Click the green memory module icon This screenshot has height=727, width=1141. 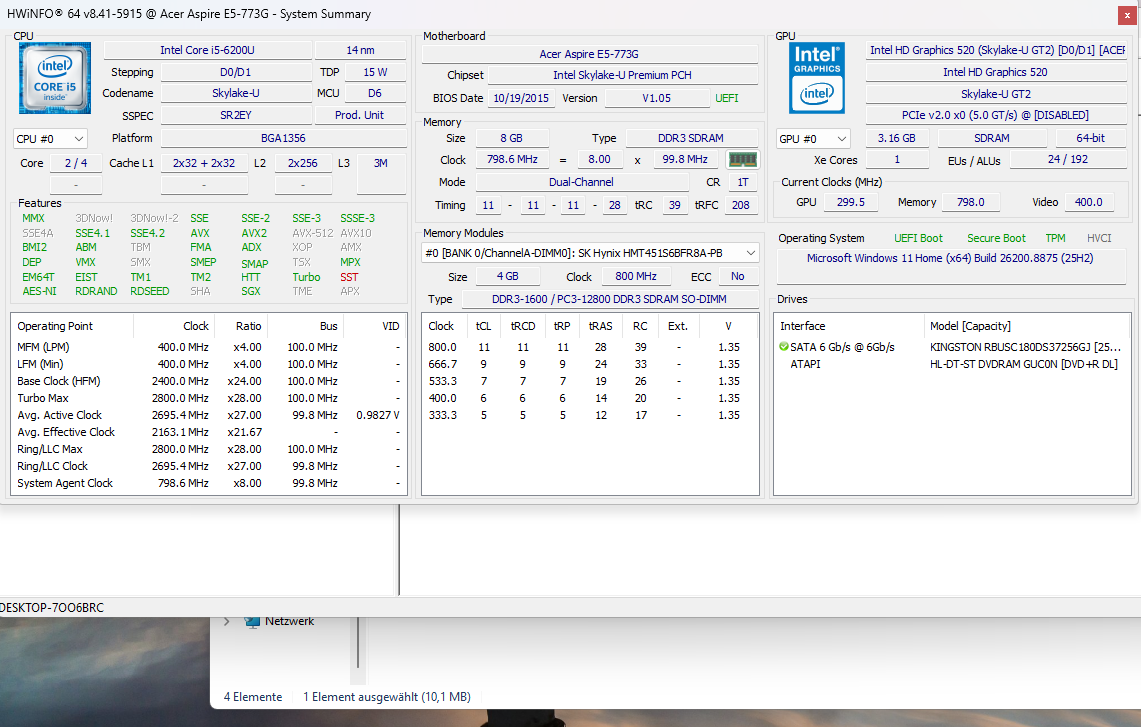[x=742, y=159]
